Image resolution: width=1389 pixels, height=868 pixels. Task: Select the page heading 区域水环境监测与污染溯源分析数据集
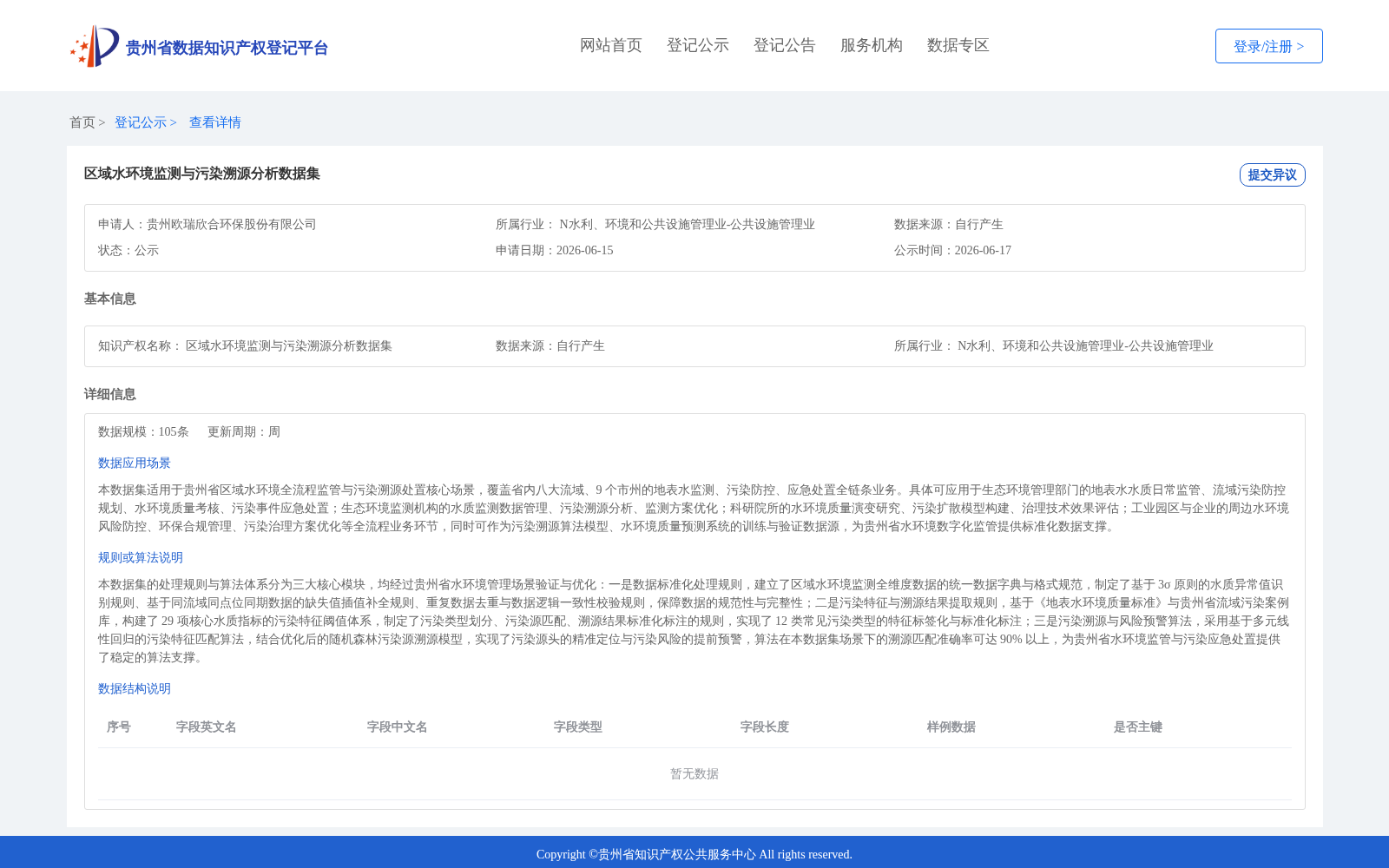(202, 174)
